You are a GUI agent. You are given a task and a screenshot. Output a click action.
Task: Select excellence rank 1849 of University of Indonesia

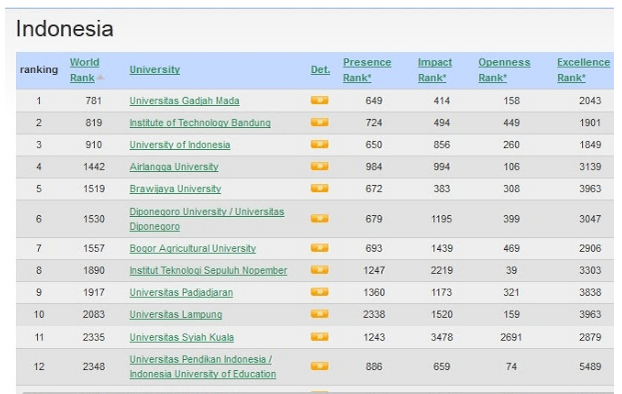(x=590, y=145)
